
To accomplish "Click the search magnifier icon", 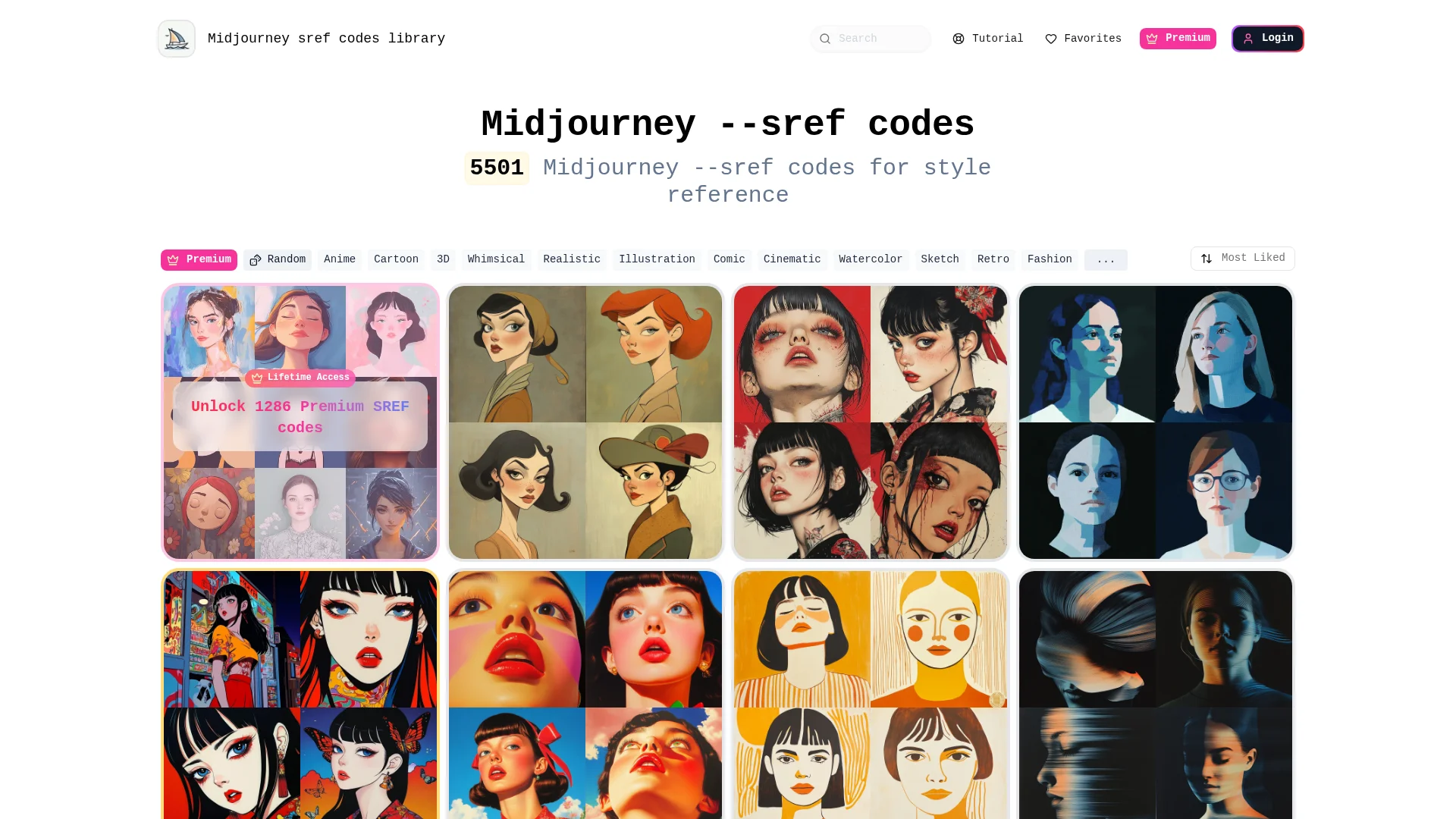I will pos(825,39).
